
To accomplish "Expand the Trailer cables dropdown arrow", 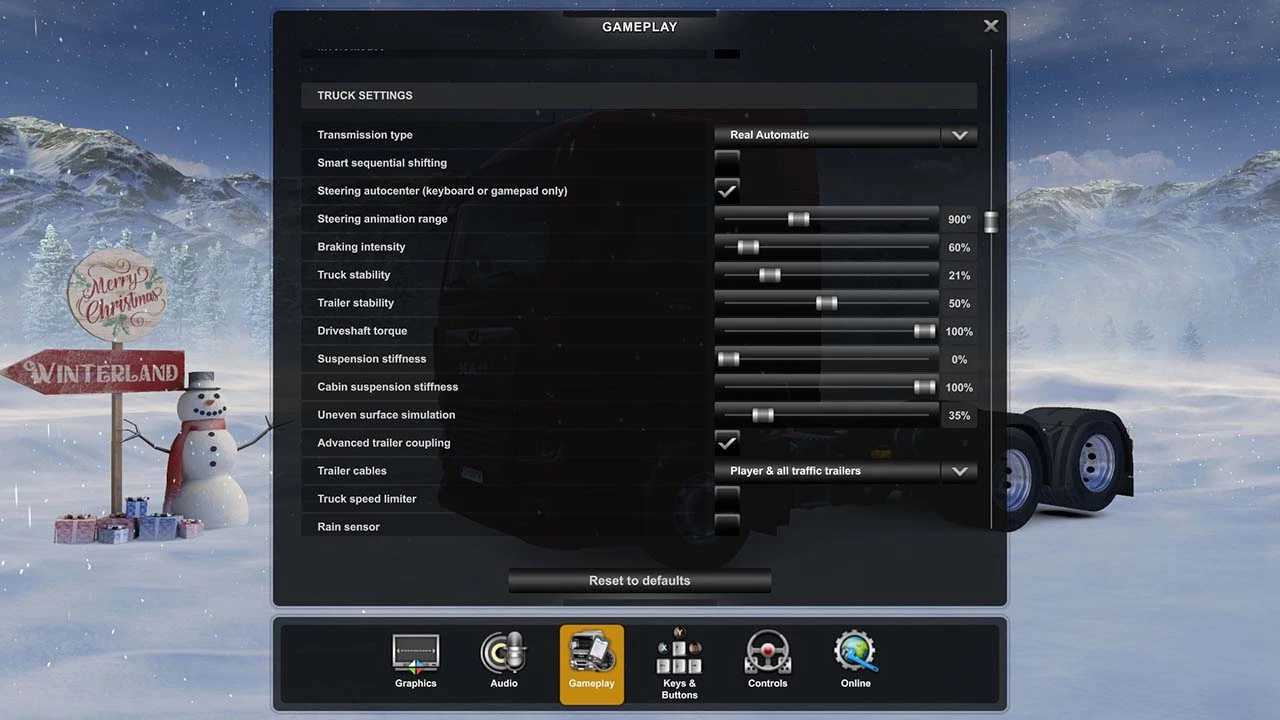I will (x=959, y=471).
